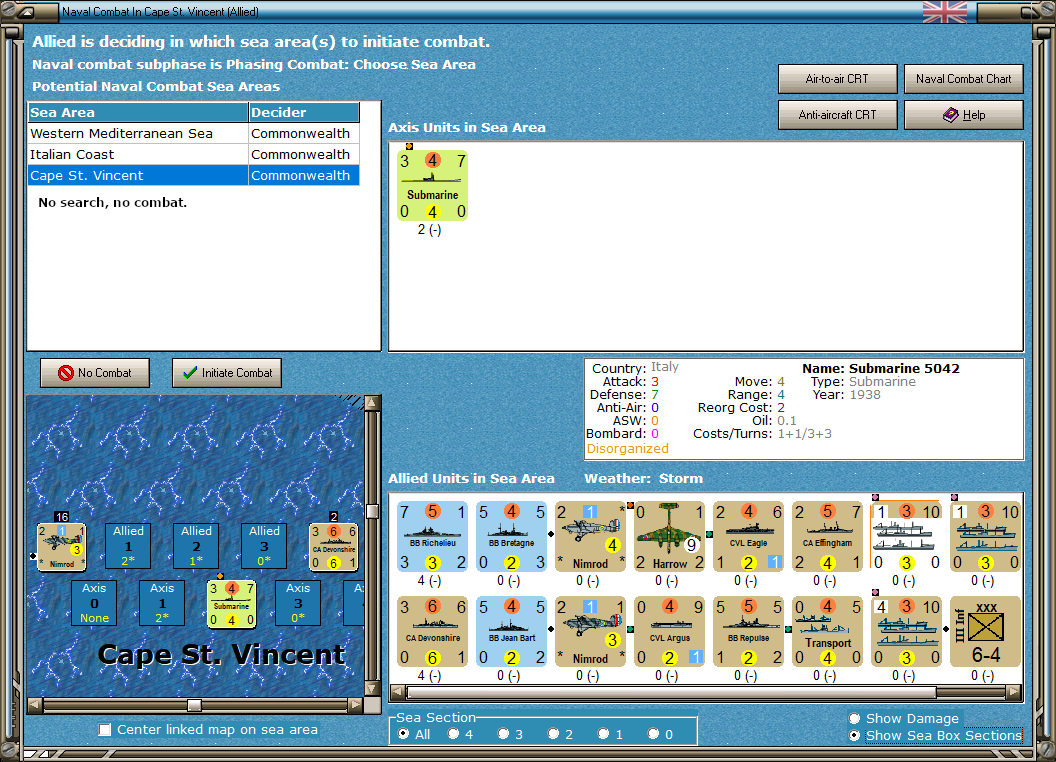The image size is (1056, 762).
Task: Select Sea Section 0 radio button
Action: [653, 734]
